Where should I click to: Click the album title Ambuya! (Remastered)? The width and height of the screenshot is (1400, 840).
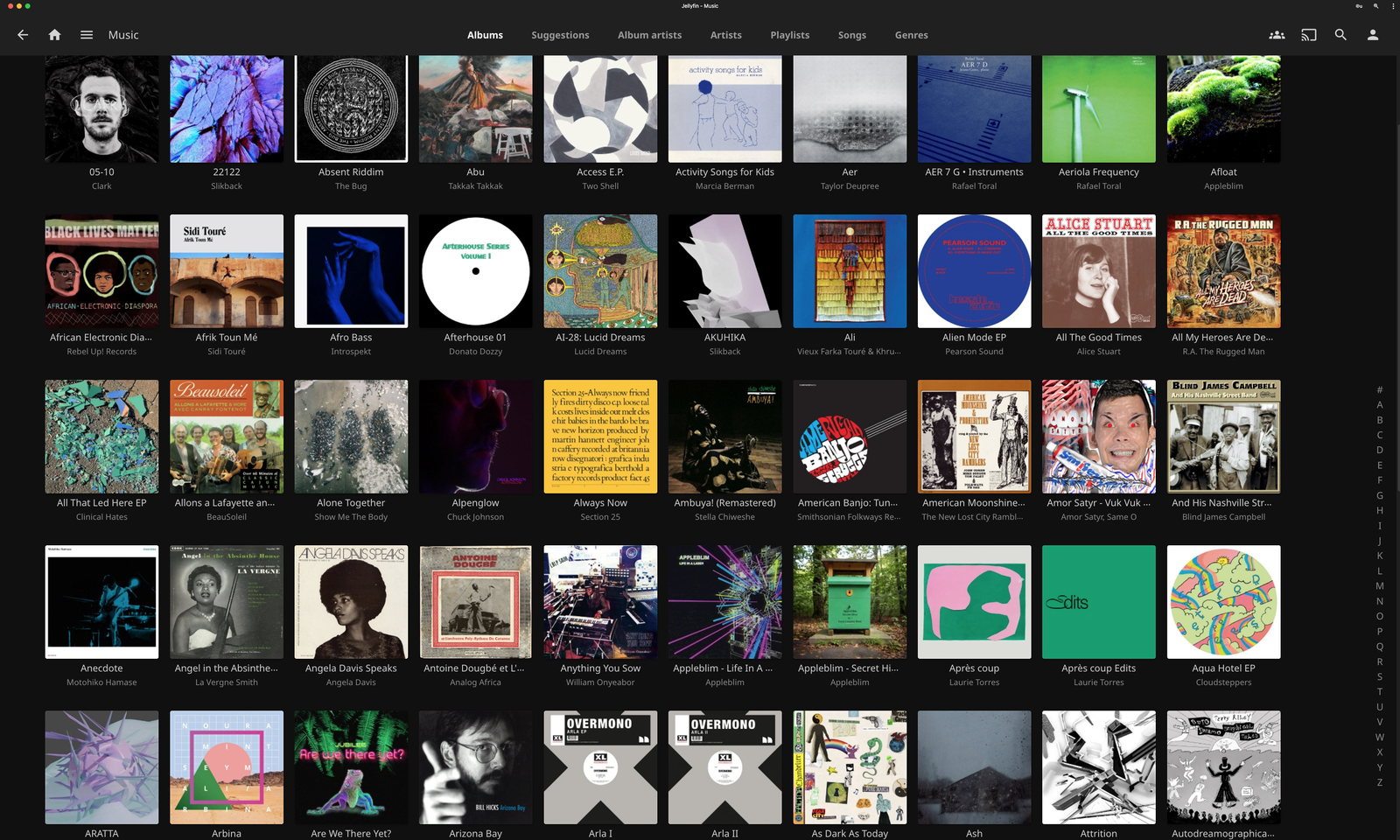(x=724, y=503)
